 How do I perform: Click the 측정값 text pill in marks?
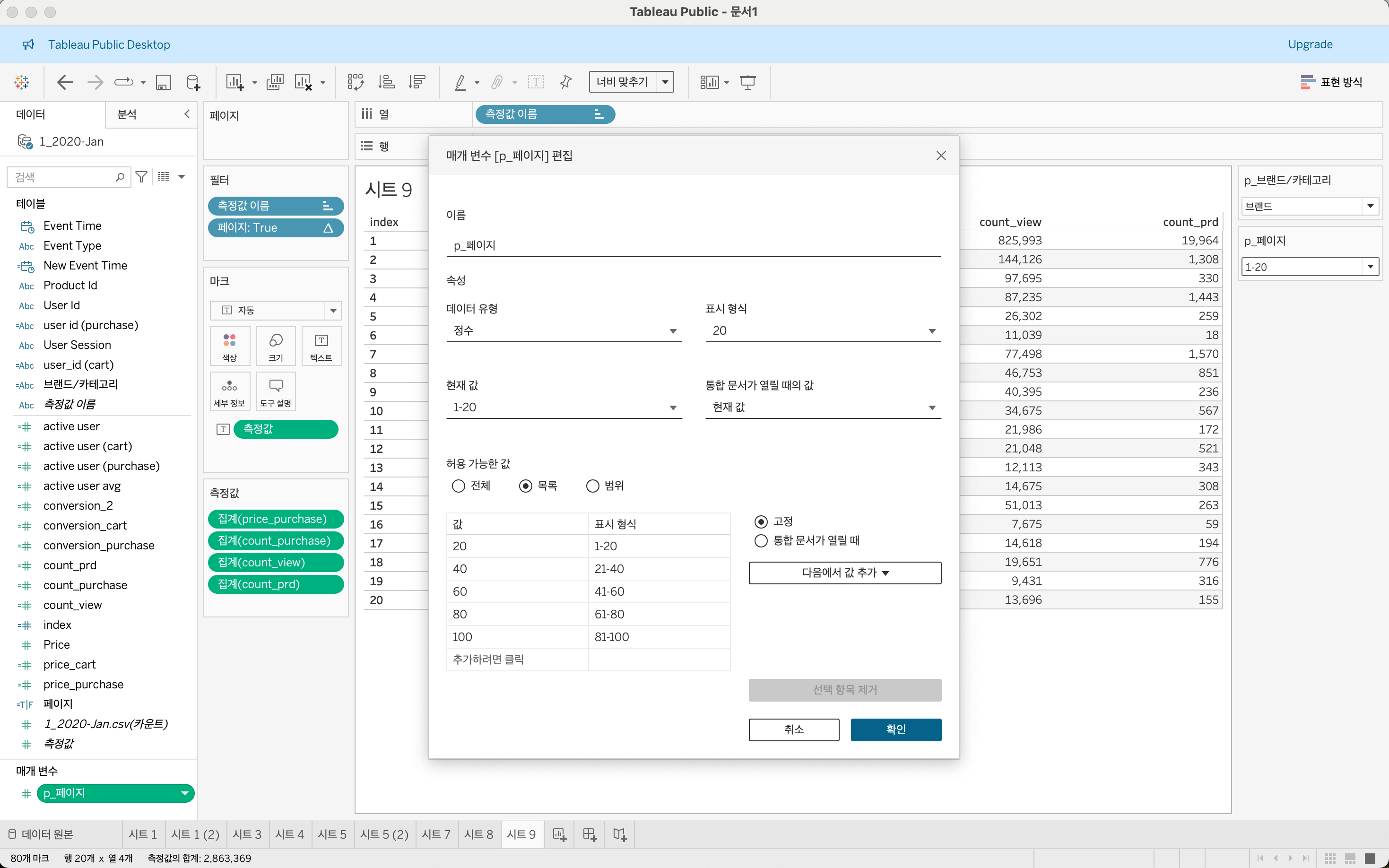pyautogui.click(x=285, y=429)
